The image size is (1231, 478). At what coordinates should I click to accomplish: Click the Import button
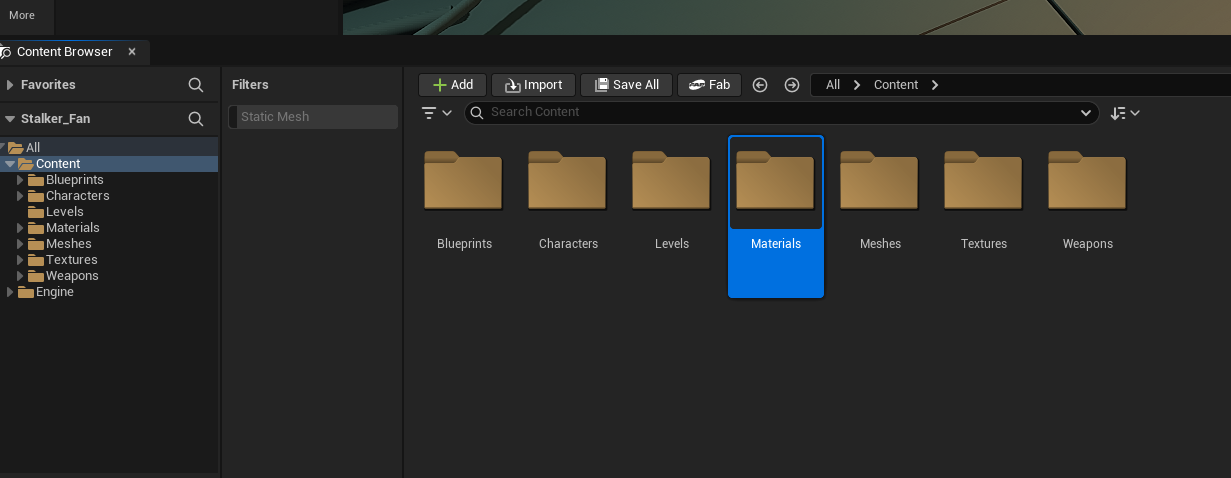click(533, 85)
